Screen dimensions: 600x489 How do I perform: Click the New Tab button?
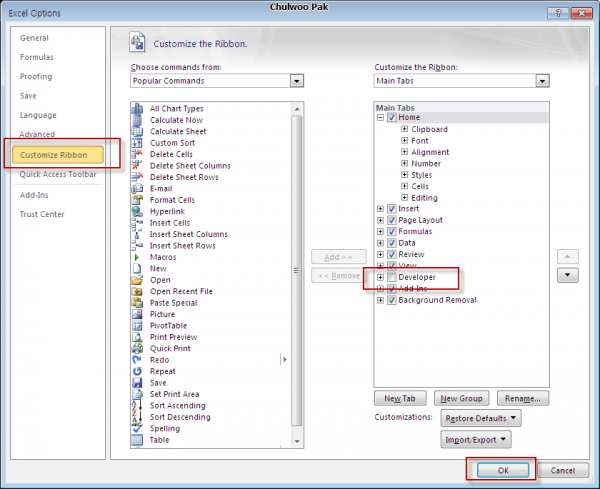400,398
